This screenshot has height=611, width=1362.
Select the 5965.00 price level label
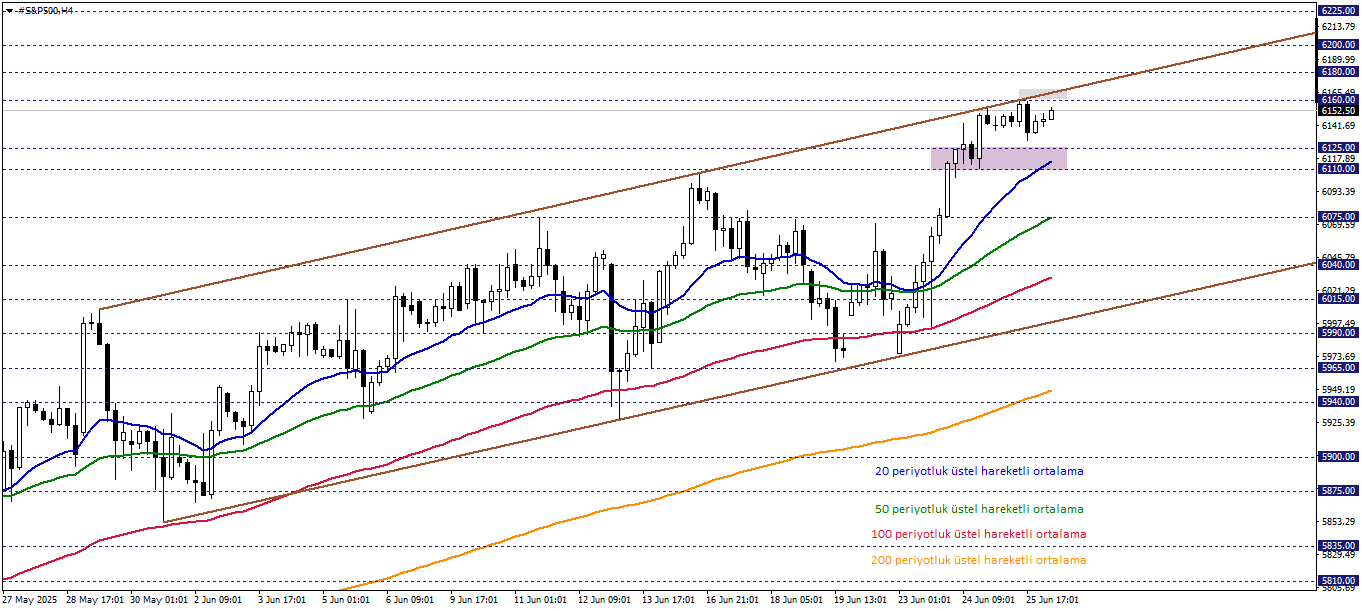click(x=1338, y=368)
